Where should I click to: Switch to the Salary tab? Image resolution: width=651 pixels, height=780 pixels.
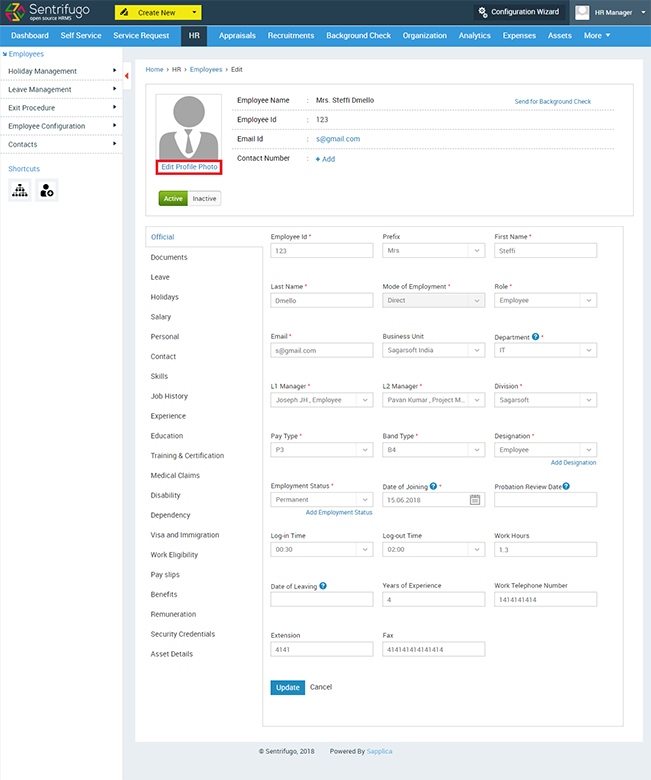(x=161, y=317)
